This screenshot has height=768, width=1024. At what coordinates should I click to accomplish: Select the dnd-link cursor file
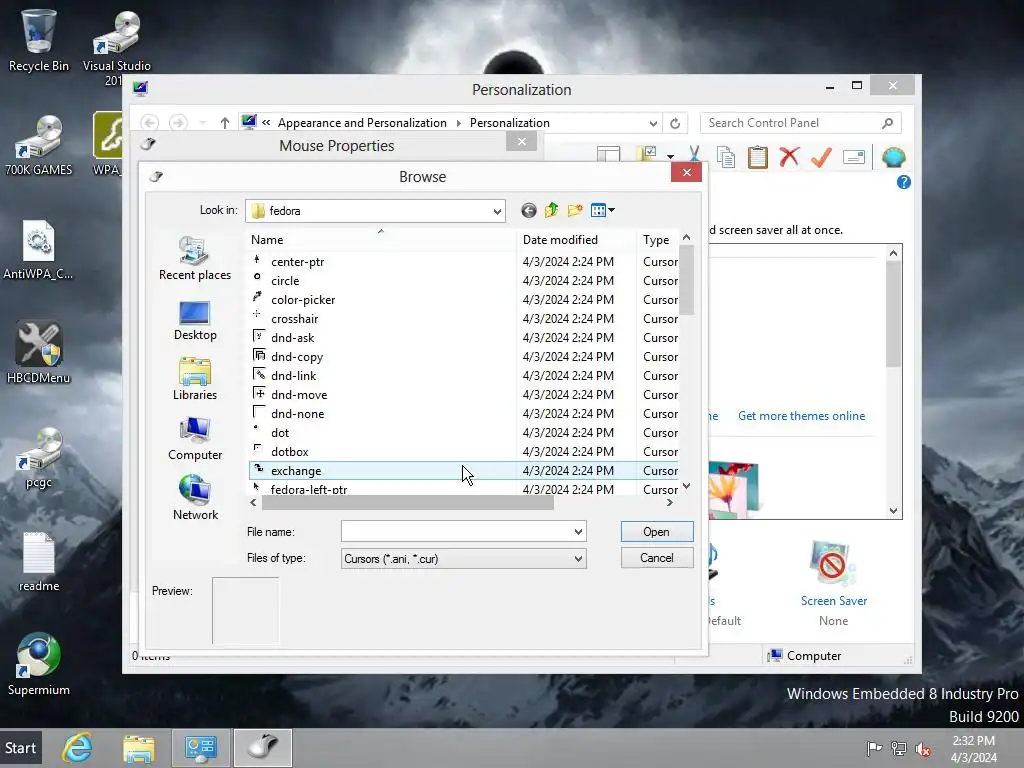click(293, 376)
